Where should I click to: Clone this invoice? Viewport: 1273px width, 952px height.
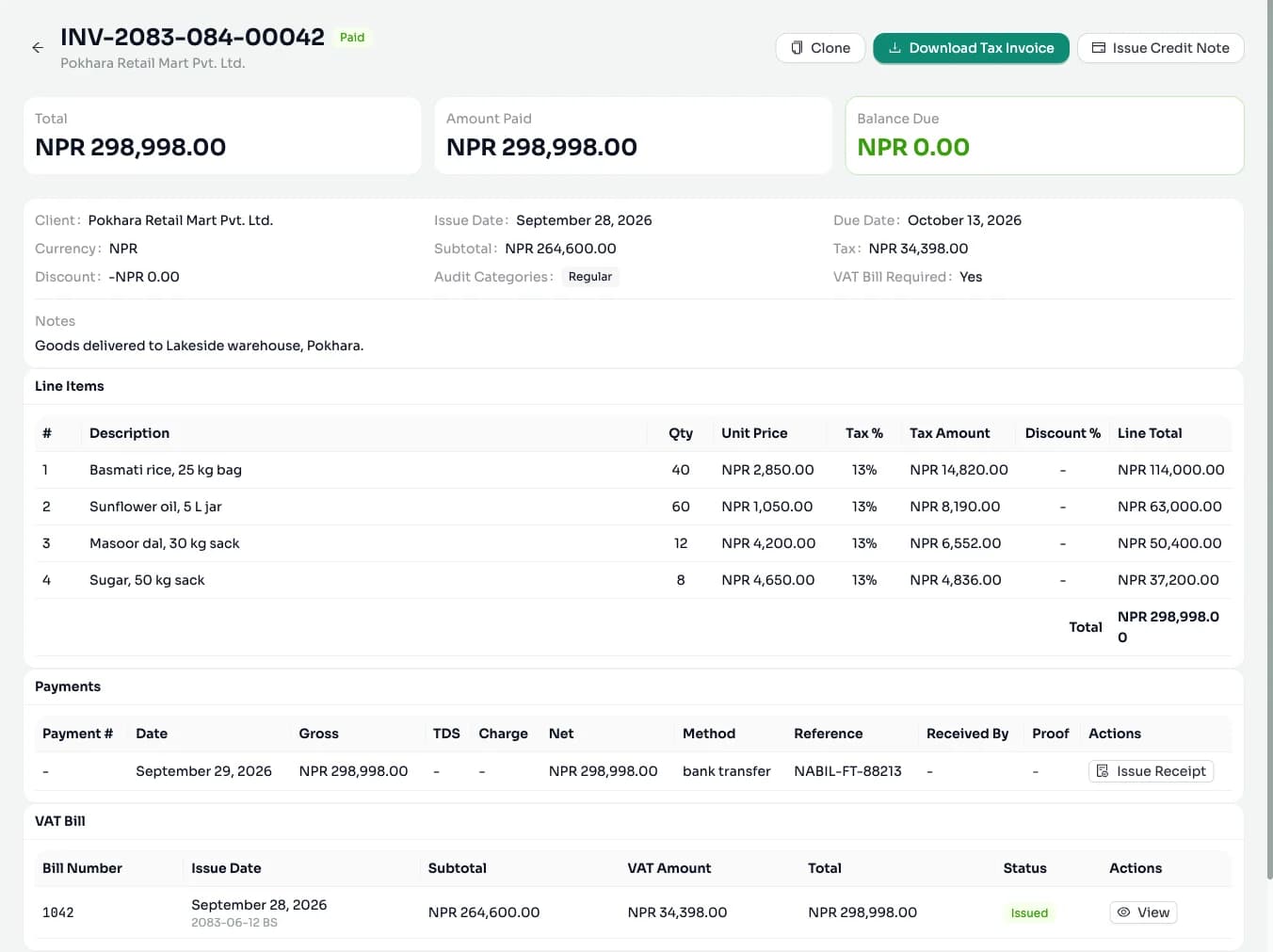[820, 48]
